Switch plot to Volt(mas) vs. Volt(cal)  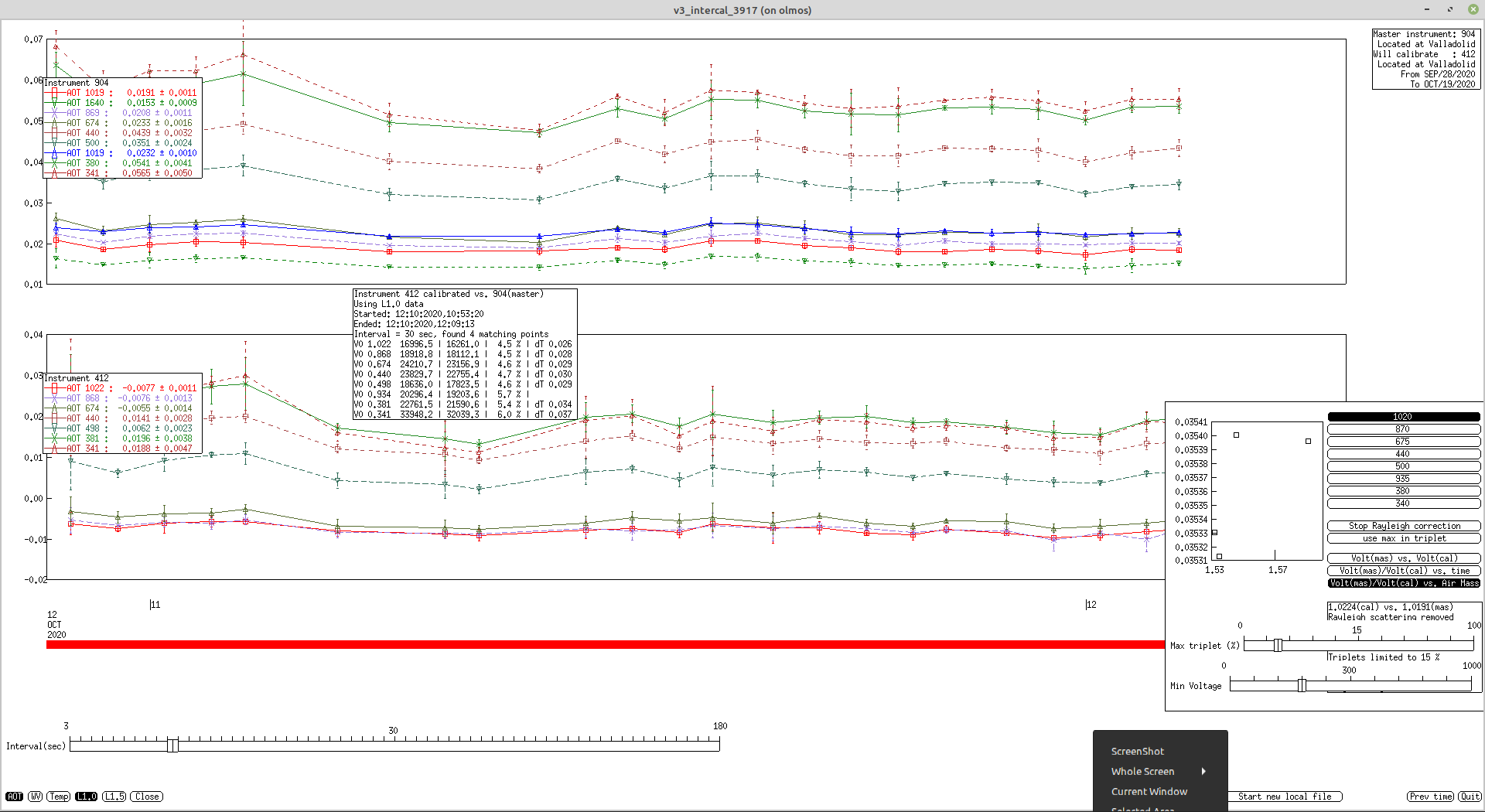tap(1404, 558)
